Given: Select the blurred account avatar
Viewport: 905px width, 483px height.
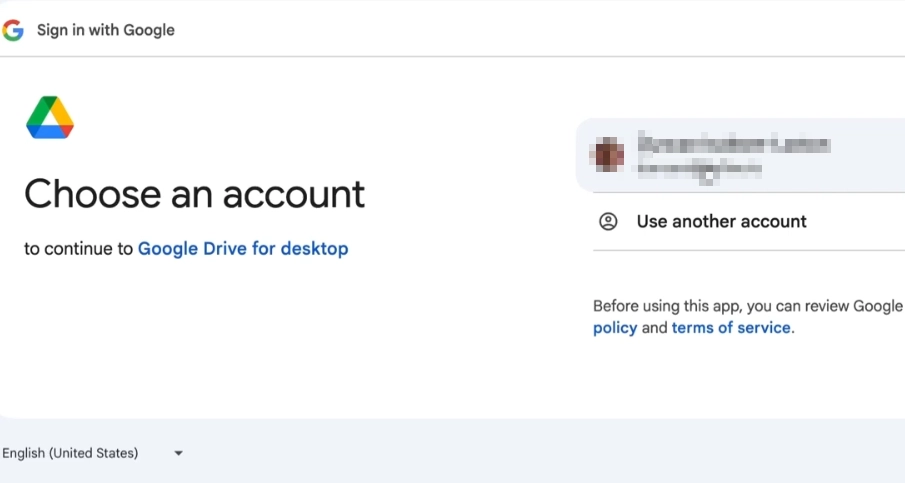Looking at the screenshot, I should [x=607, y=155].
